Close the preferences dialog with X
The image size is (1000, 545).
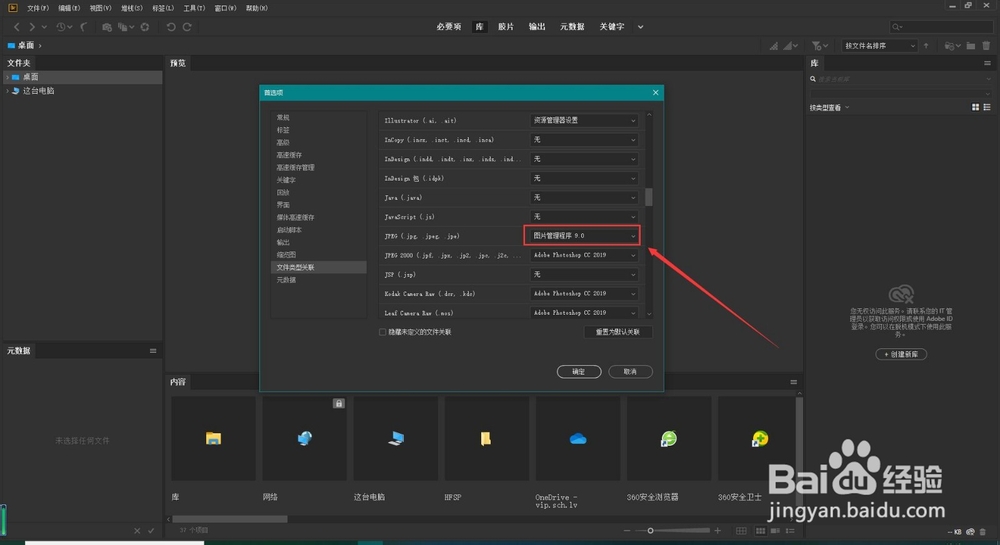[x=656, y=93]
